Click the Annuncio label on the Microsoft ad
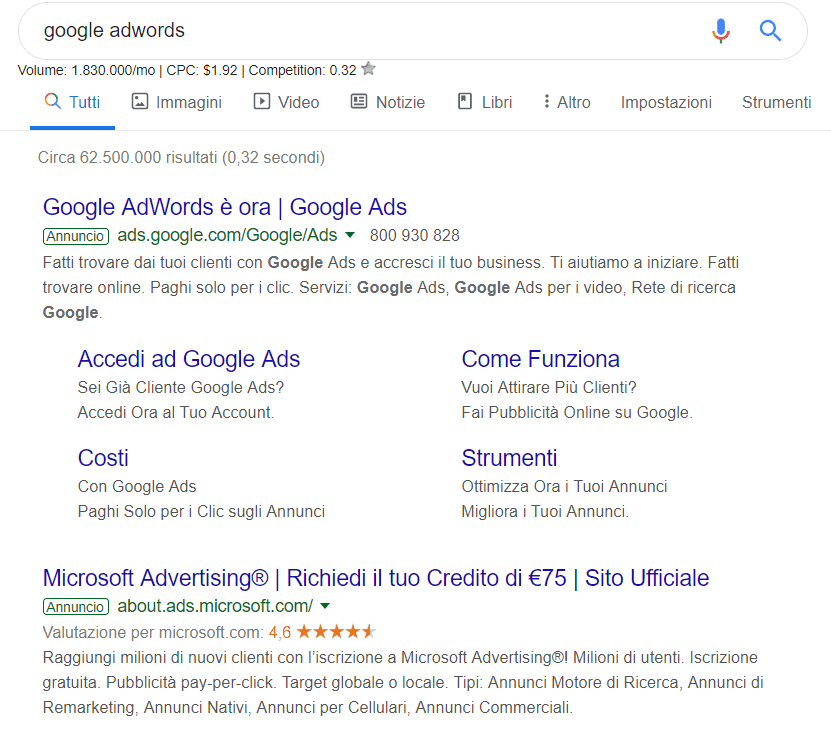 [x=76, y=607]
